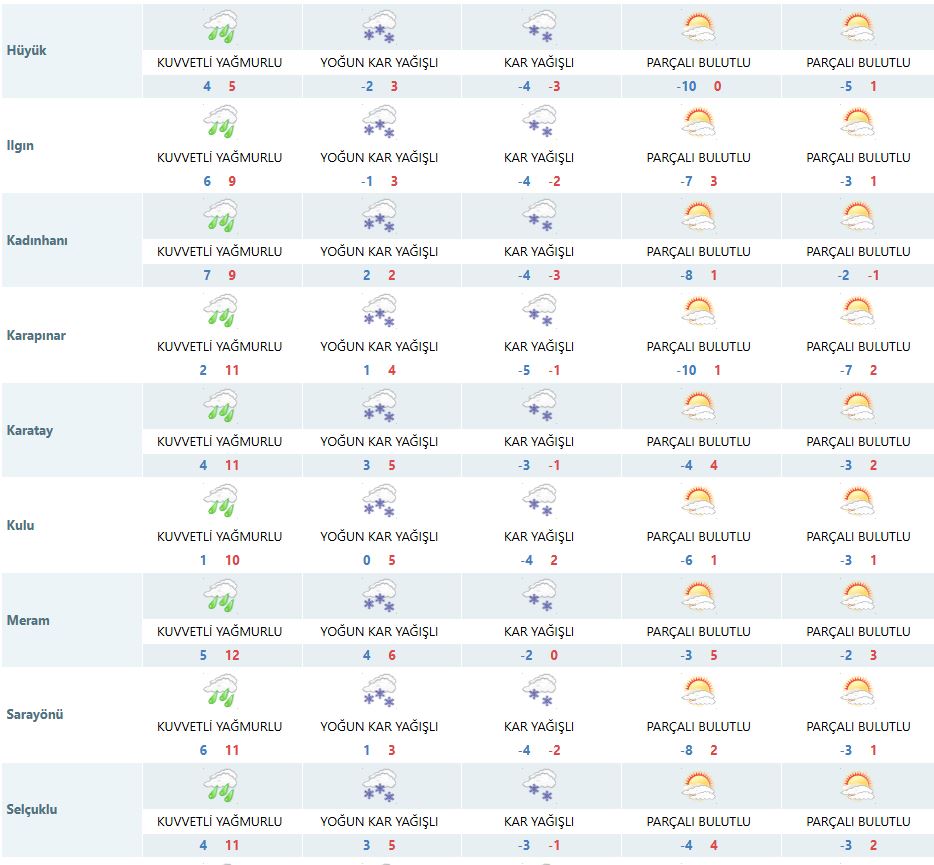Image resolution: width=934 pixels, height=865 pixels.
Task: Click the heavy rain icon in Hüyük row
Action: (x=220, y=27)
